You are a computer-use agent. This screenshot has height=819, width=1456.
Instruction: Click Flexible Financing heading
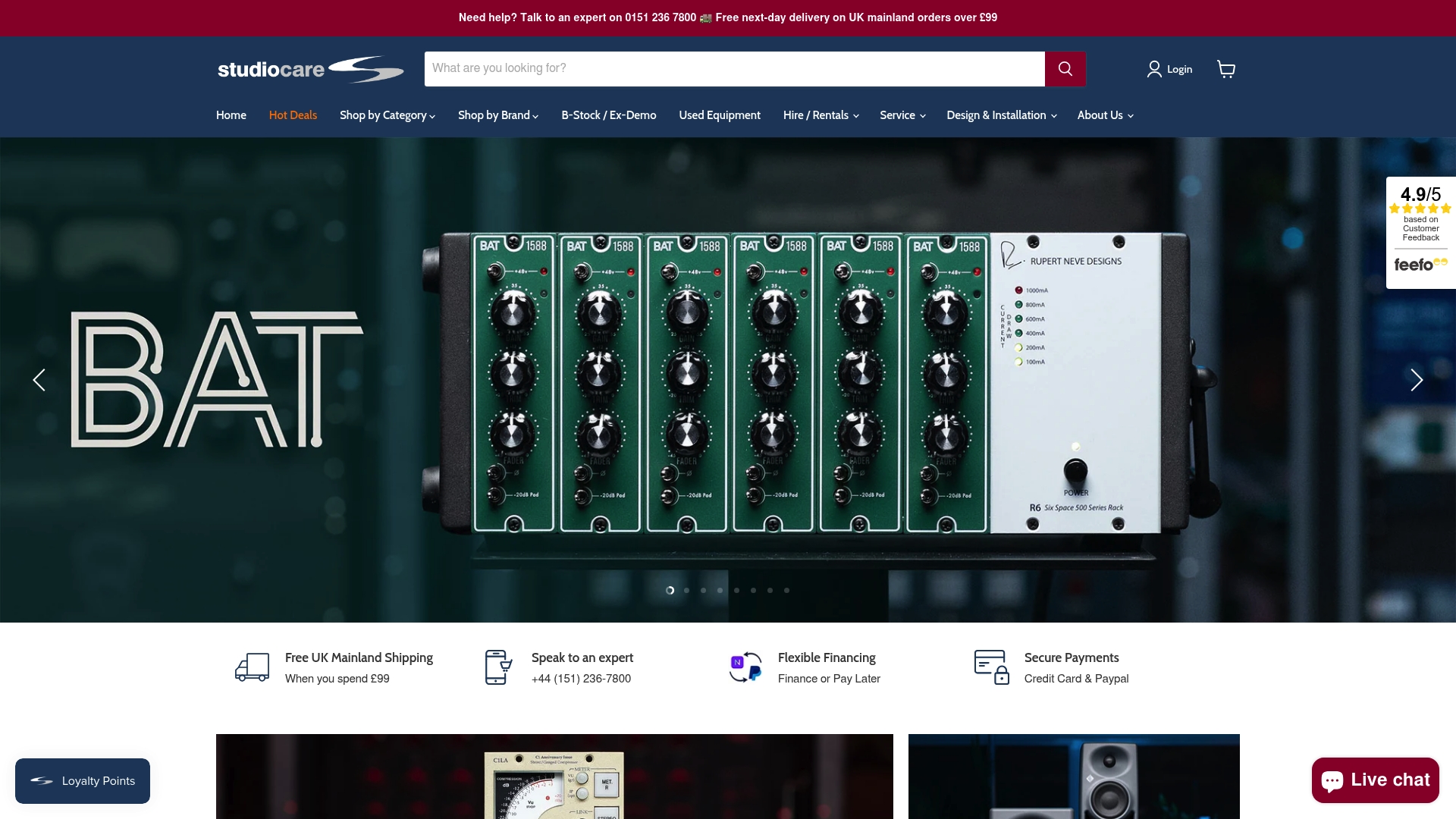pos(827,657)
